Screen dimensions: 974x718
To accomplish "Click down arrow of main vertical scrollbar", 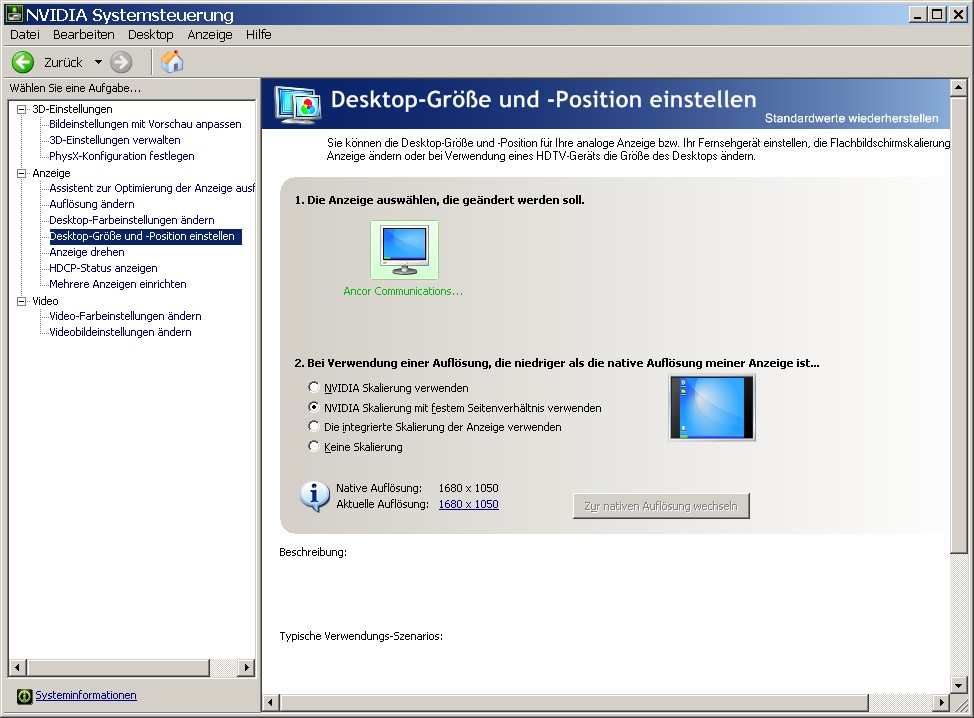I will click(958, 686).
